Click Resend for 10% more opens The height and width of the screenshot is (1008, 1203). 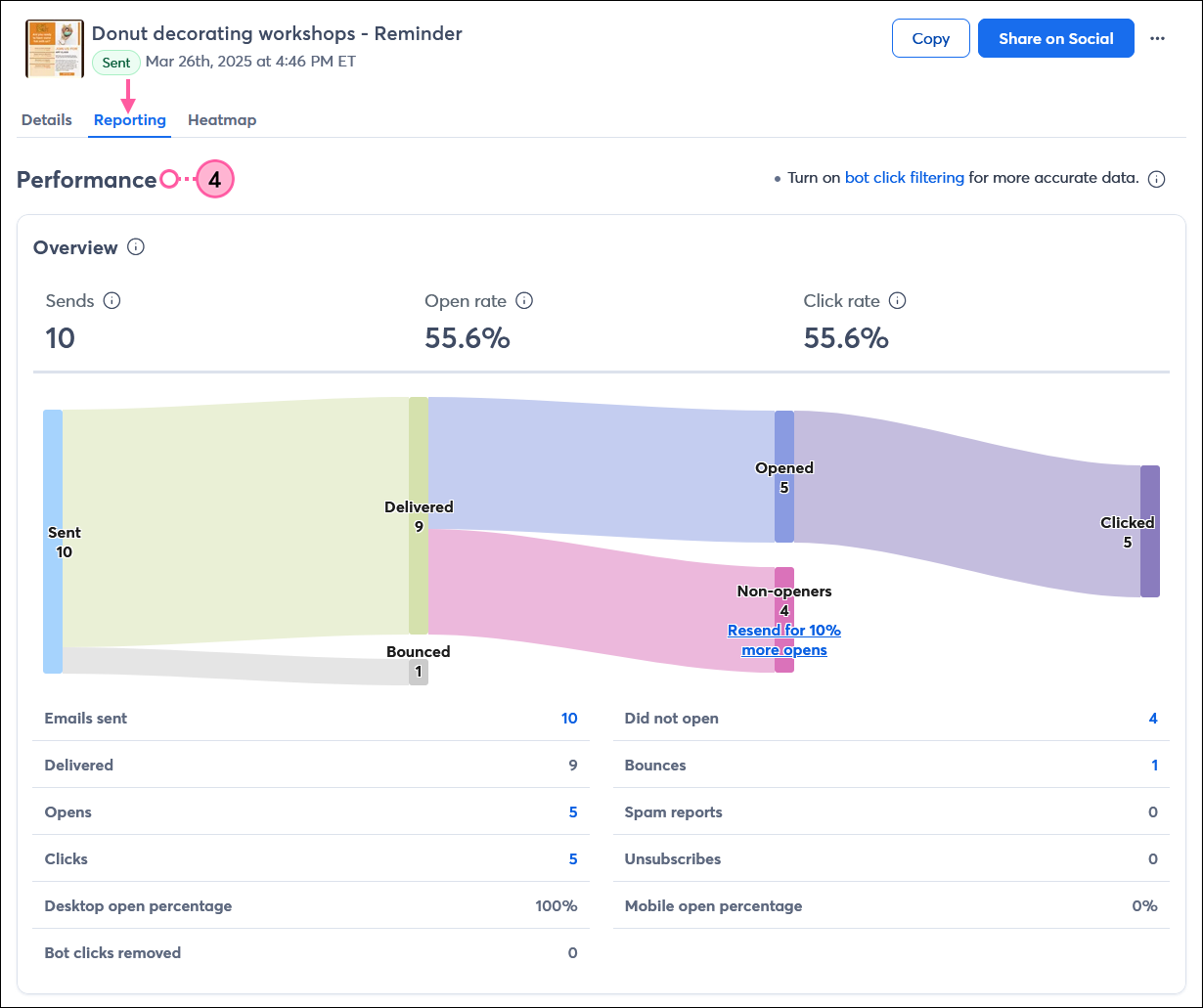click(x=783, y=639)
